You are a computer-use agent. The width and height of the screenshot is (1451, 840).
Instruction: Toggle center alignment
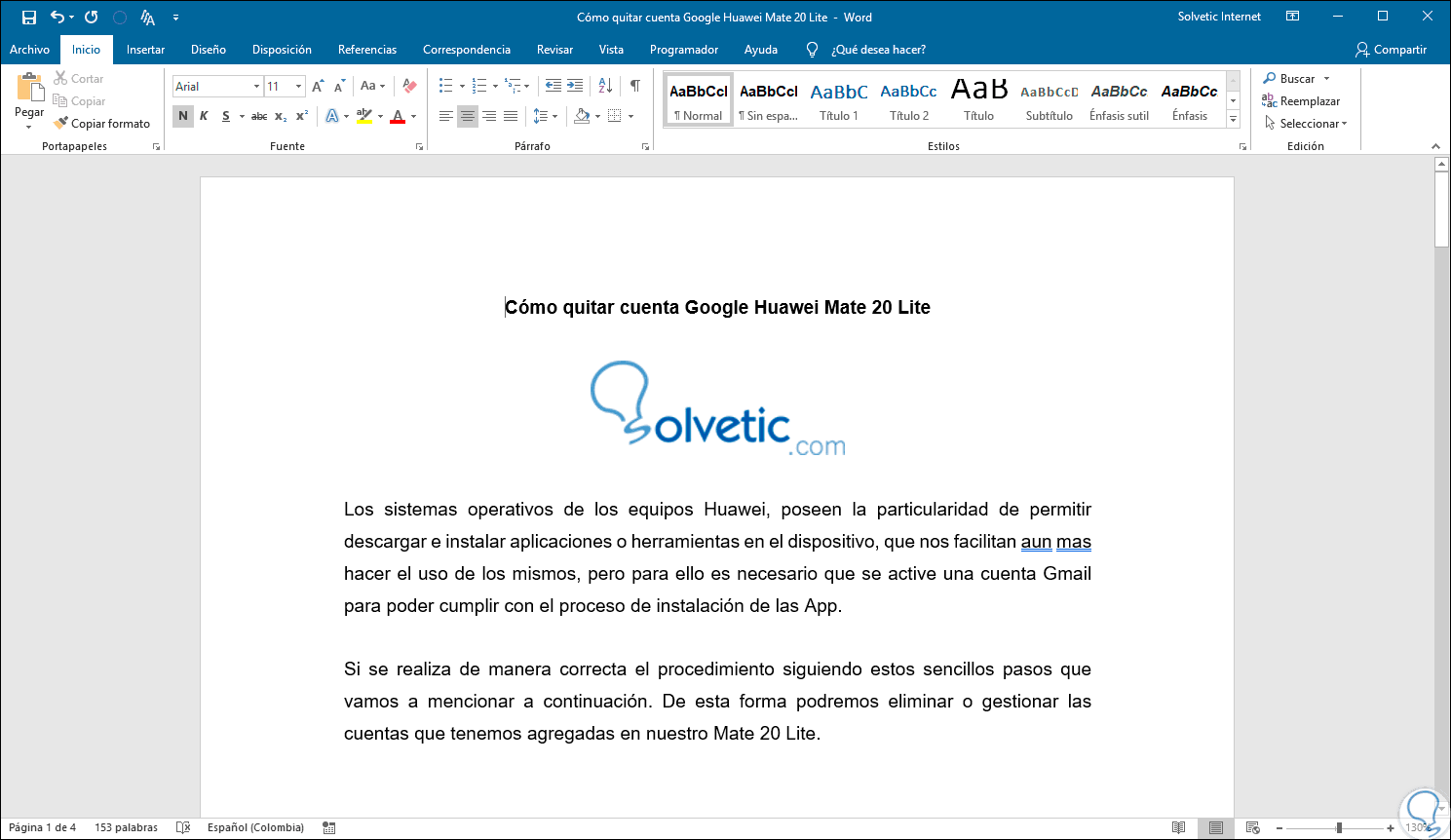(x=468, y=116)
